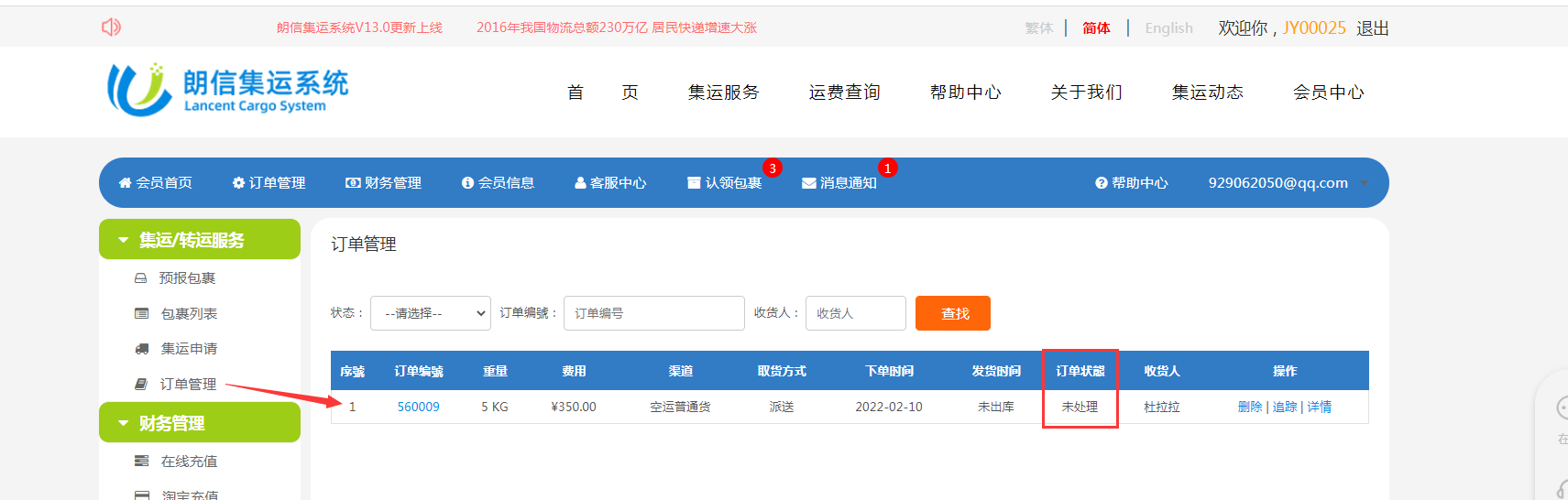Open the 状态 status dropdown
This screenshot has width=1568, height=500.
pyautogui.click(x=431, y=313)
